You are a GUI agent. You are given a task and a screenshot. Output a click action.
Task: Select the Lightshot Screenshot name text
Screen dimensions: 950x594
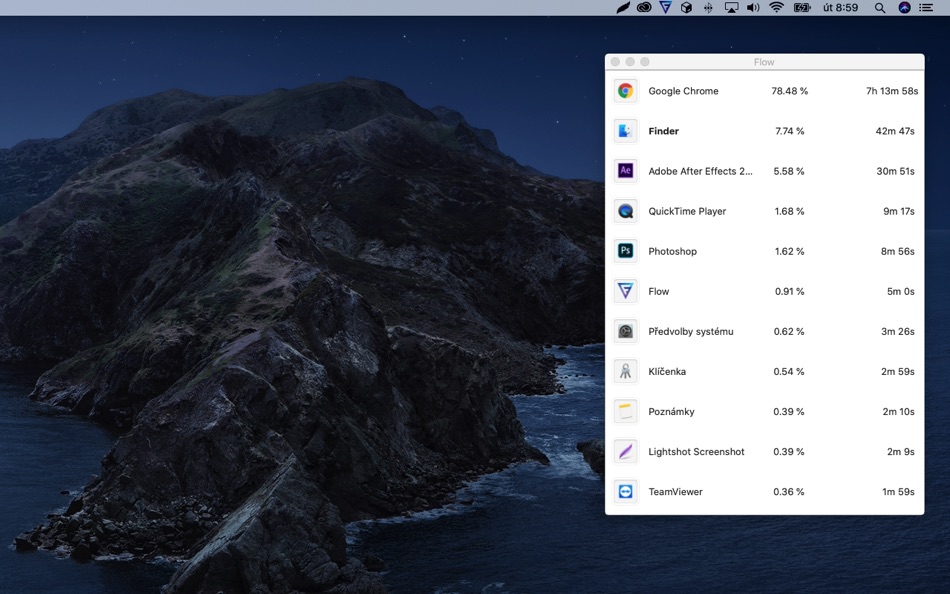point(696,451)
